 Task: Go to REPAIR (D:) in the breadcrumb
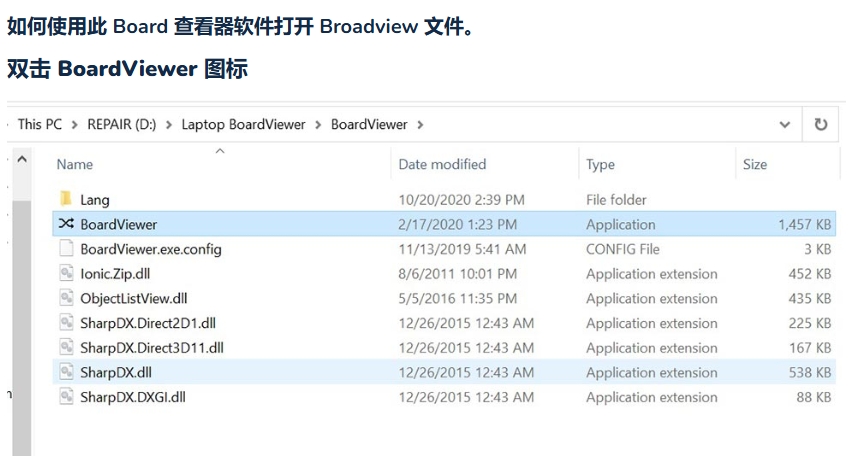point(121,124)
